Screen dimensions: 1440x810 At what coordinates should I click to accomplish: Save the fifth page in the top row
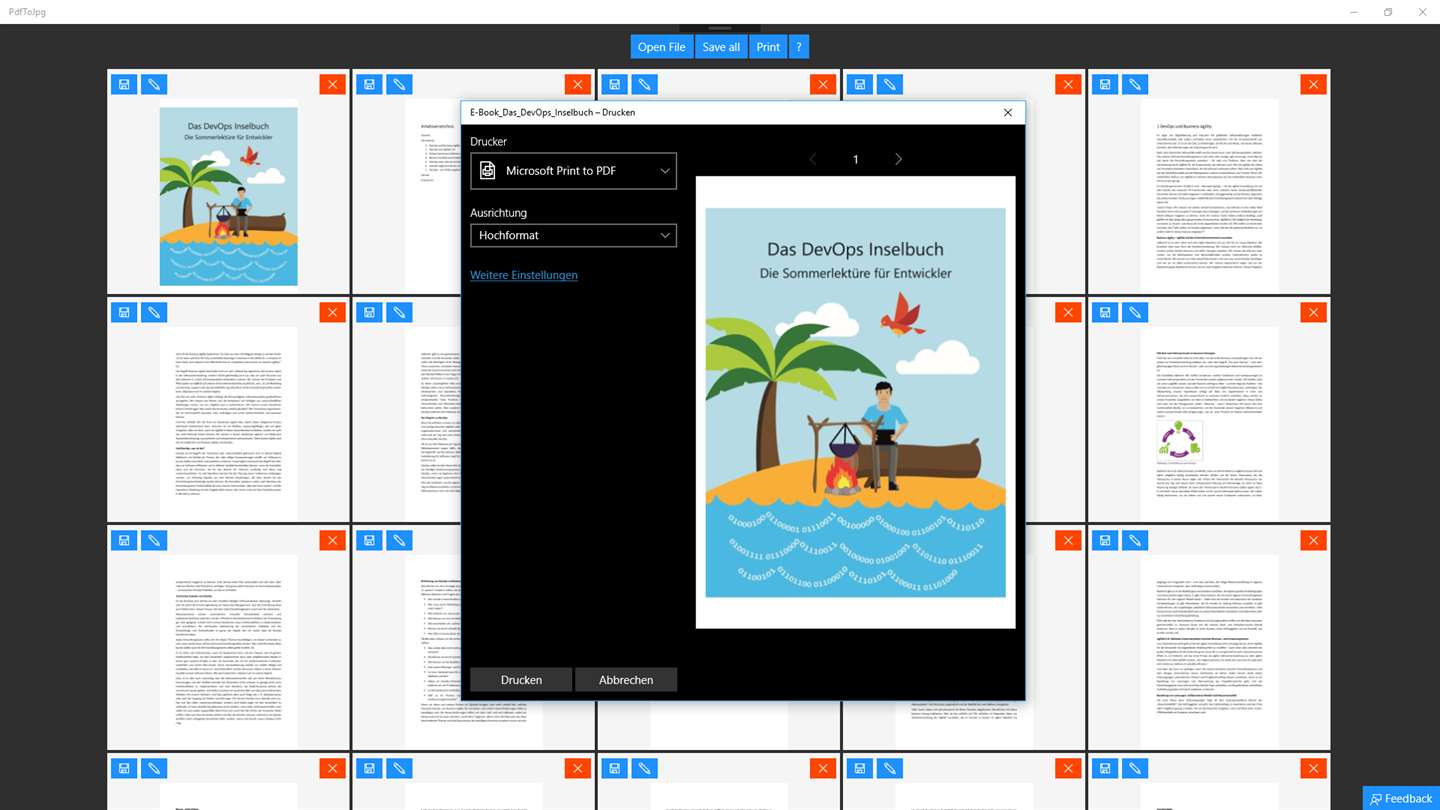pyautogui.click(x=1105, y=85)
